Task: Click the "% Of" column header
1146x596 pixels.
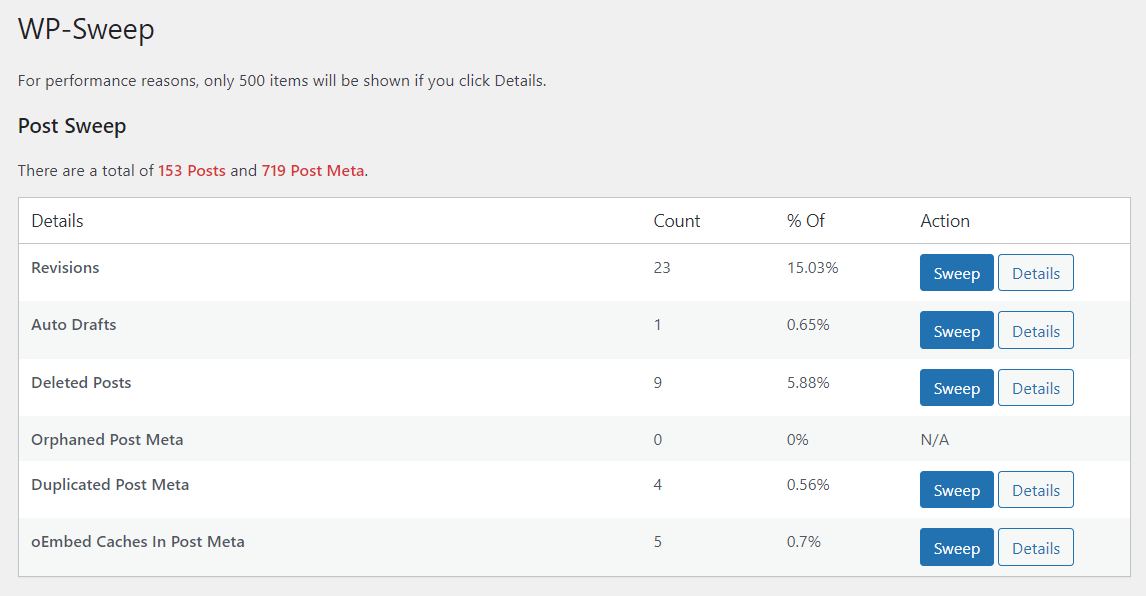Action: pos(806,221)
